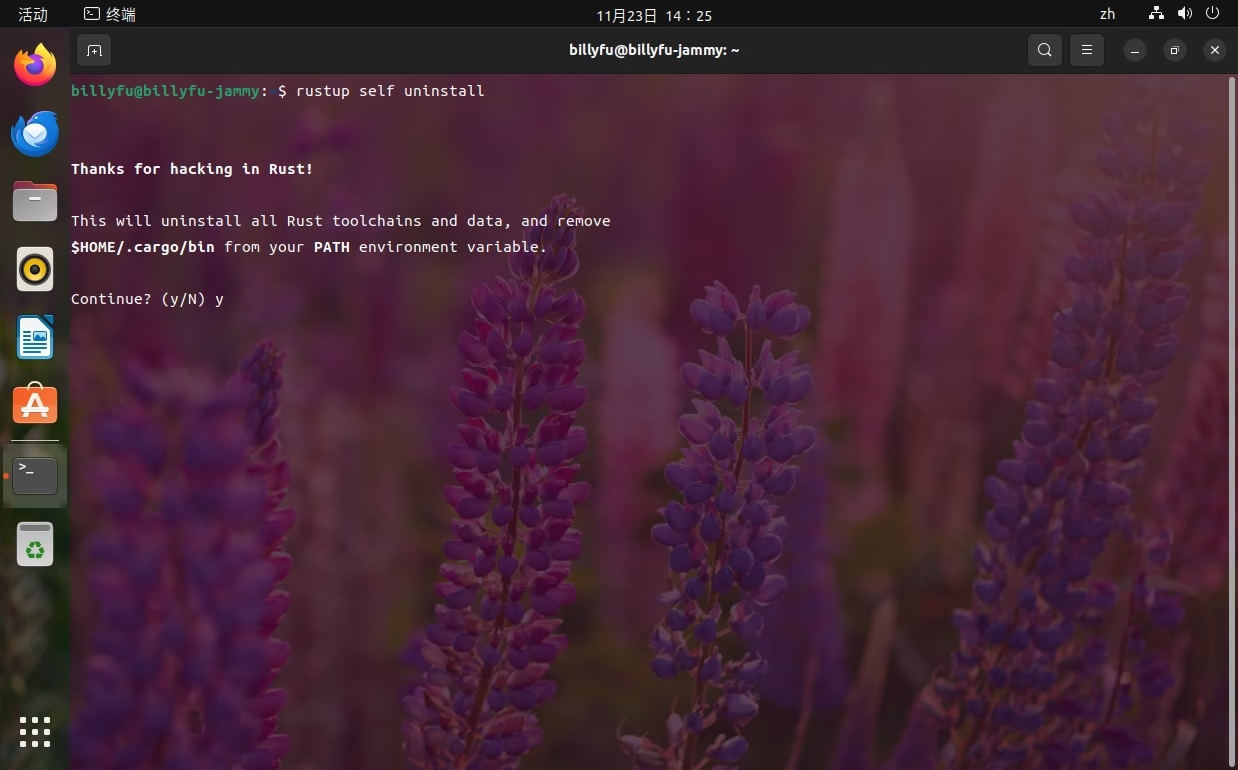Open the power menu icon

point(1213,14)
